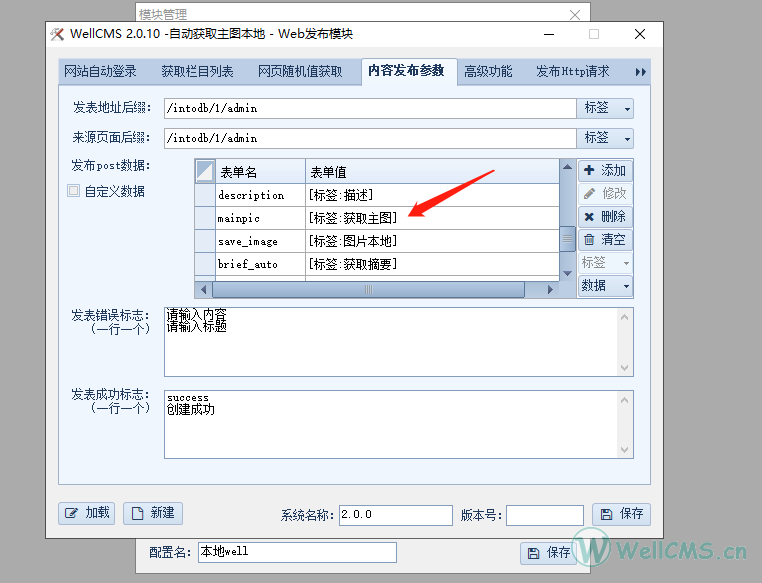Screen dimensions: 762x583
Task: Click the 加载 (load) button
Action: 86,513
